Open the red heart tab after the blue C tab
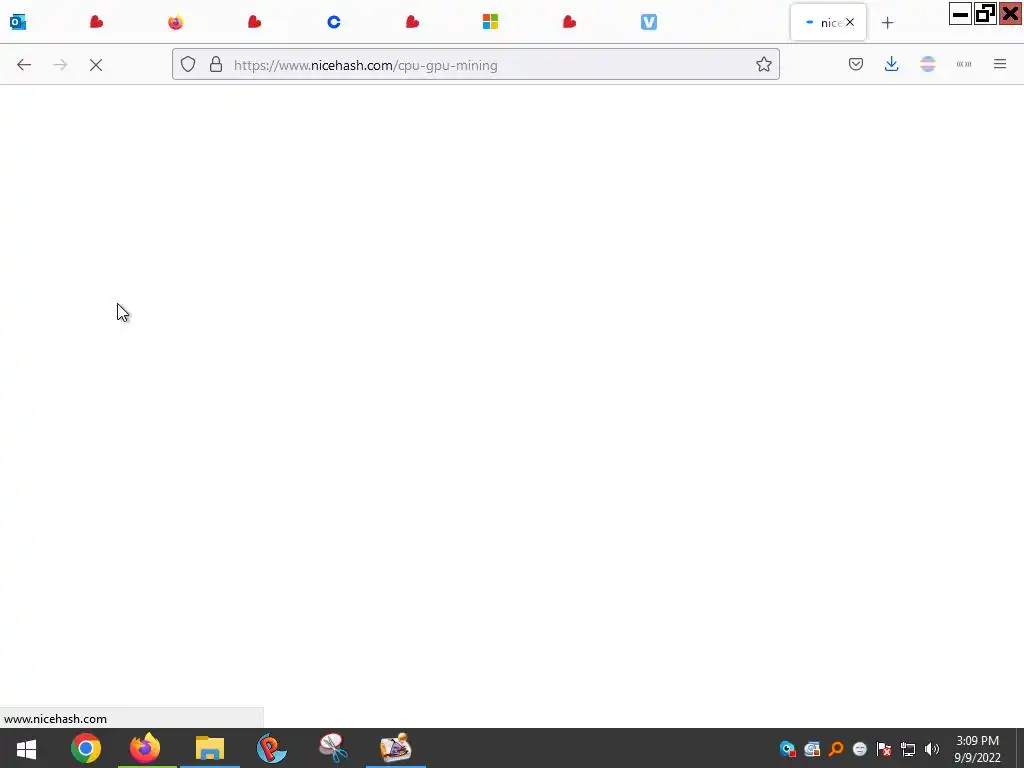This screenshot has width=1024, height=768. click(x=412, y=22)
